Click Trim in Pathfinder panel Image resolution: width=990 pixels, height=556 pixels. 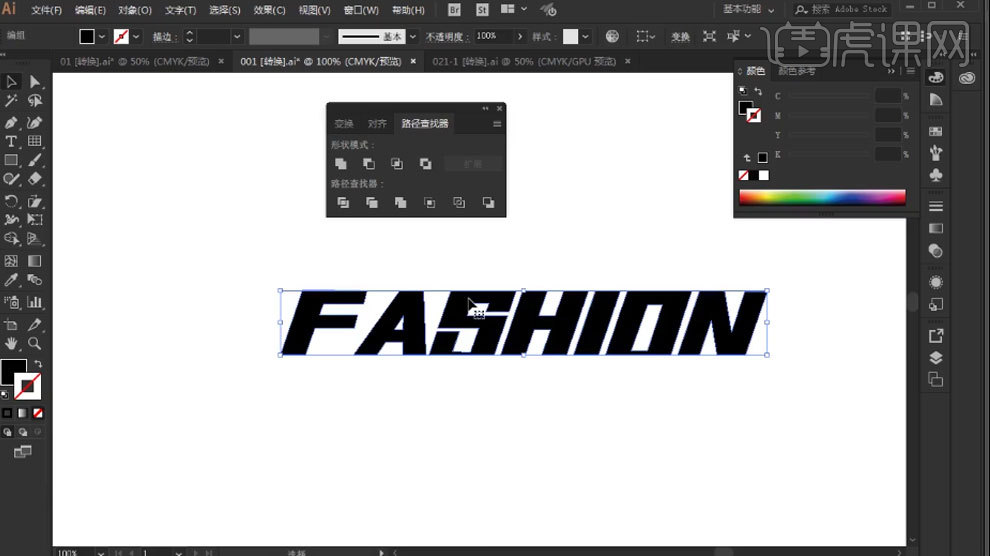pos(372,203)
